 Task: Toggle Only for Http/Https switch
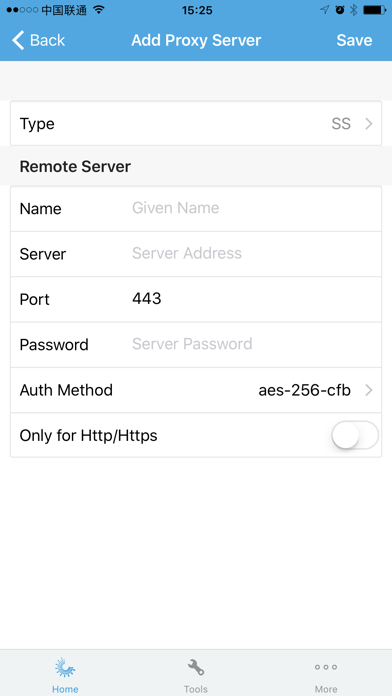tap(355, 435)
